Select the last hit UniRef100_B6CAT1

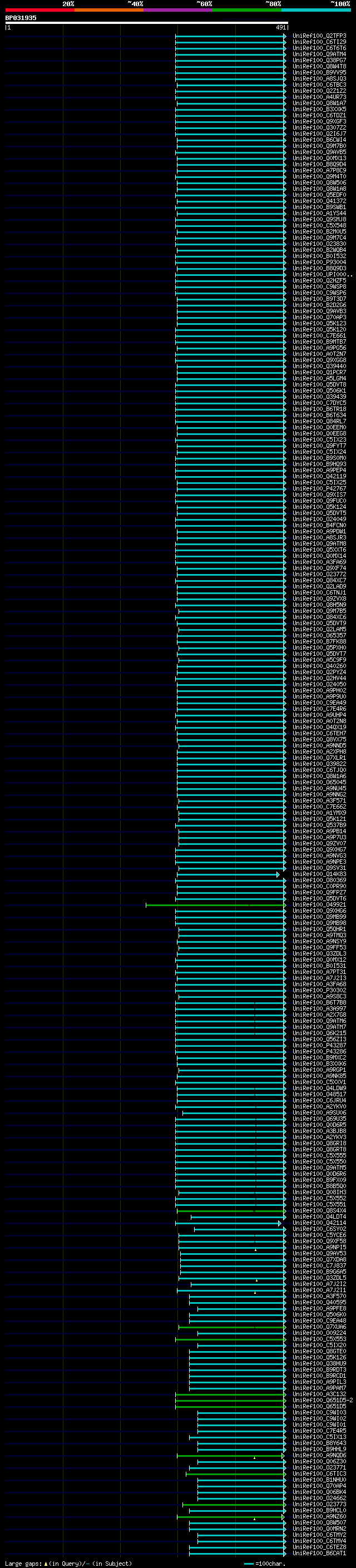pos(319,1553)
